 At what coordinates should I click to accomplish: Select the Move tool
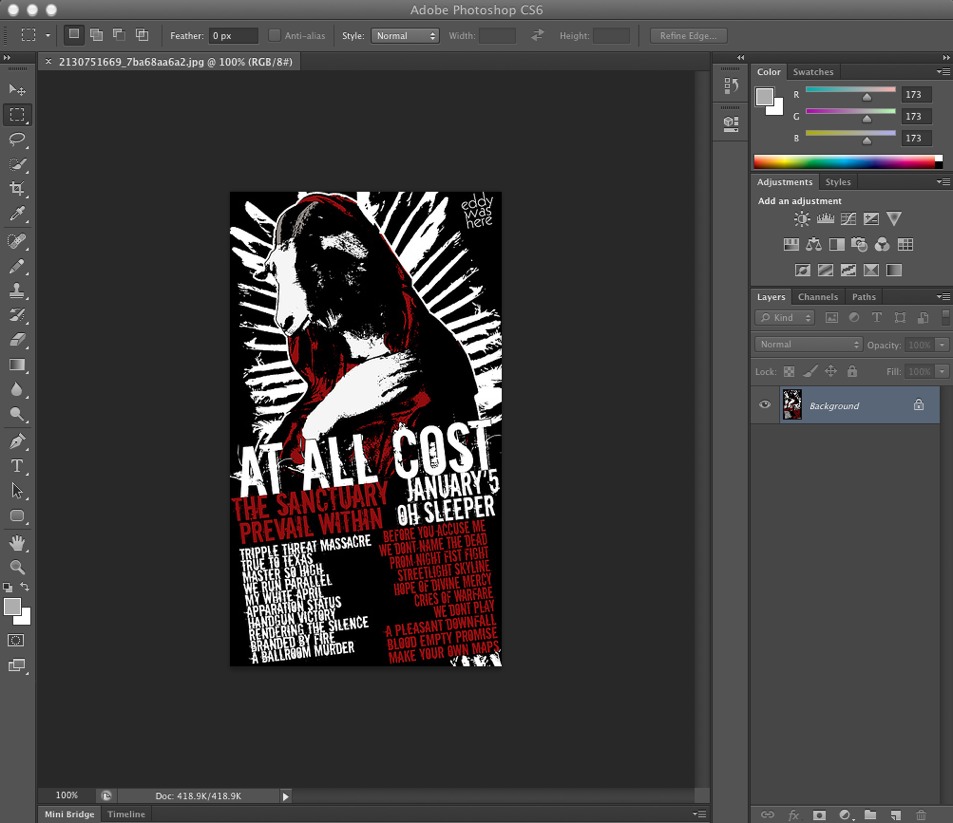coord(17,90)
